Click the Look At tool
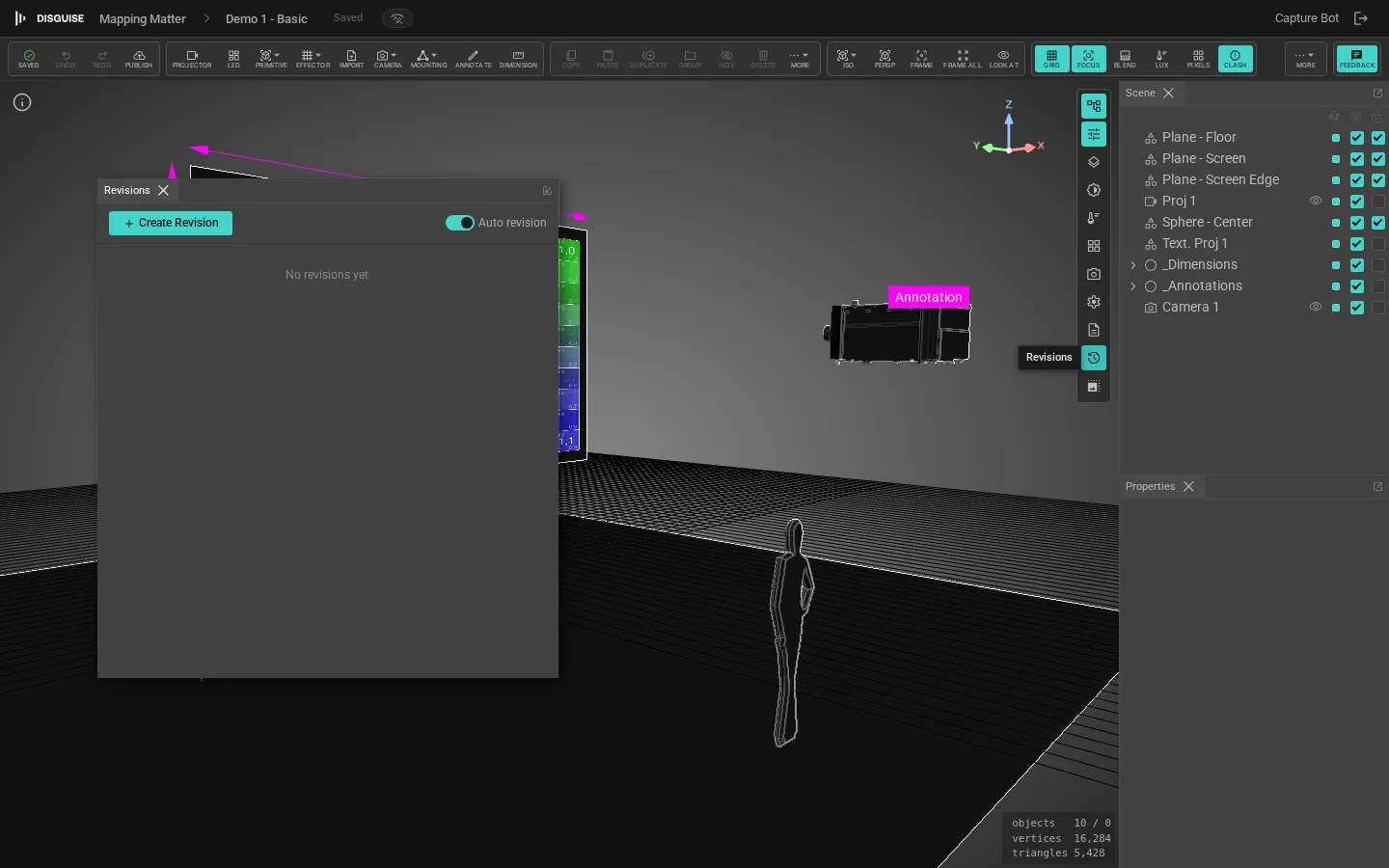 tap(1003, 59)
